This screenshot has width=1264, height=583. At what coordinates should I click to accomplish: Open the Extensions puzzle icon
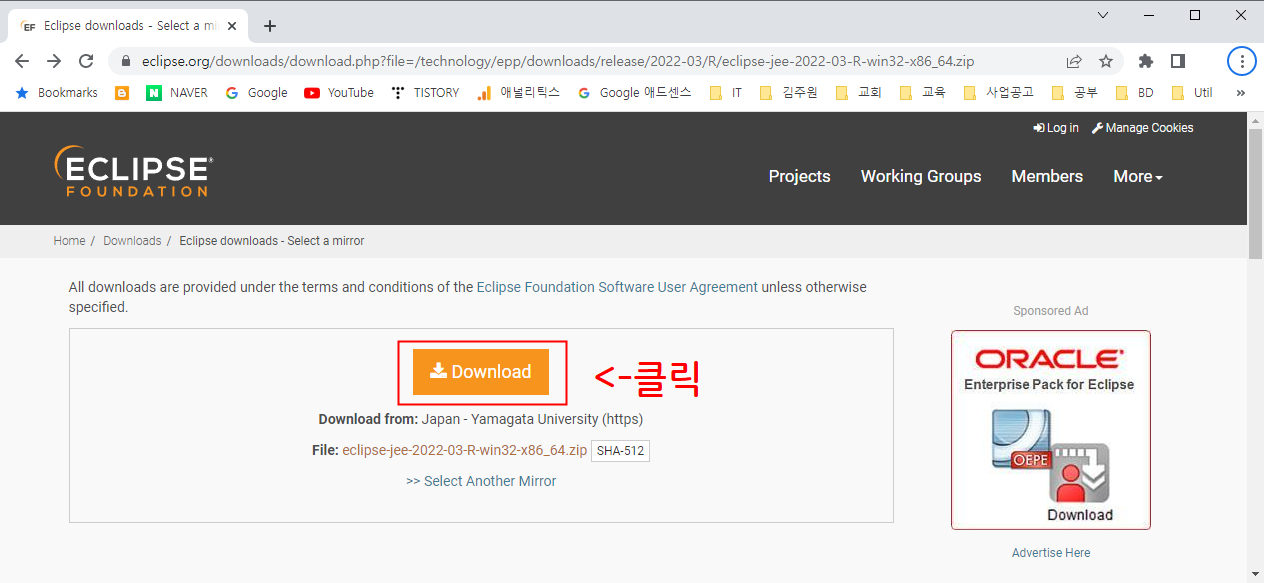coord(1146,61)
